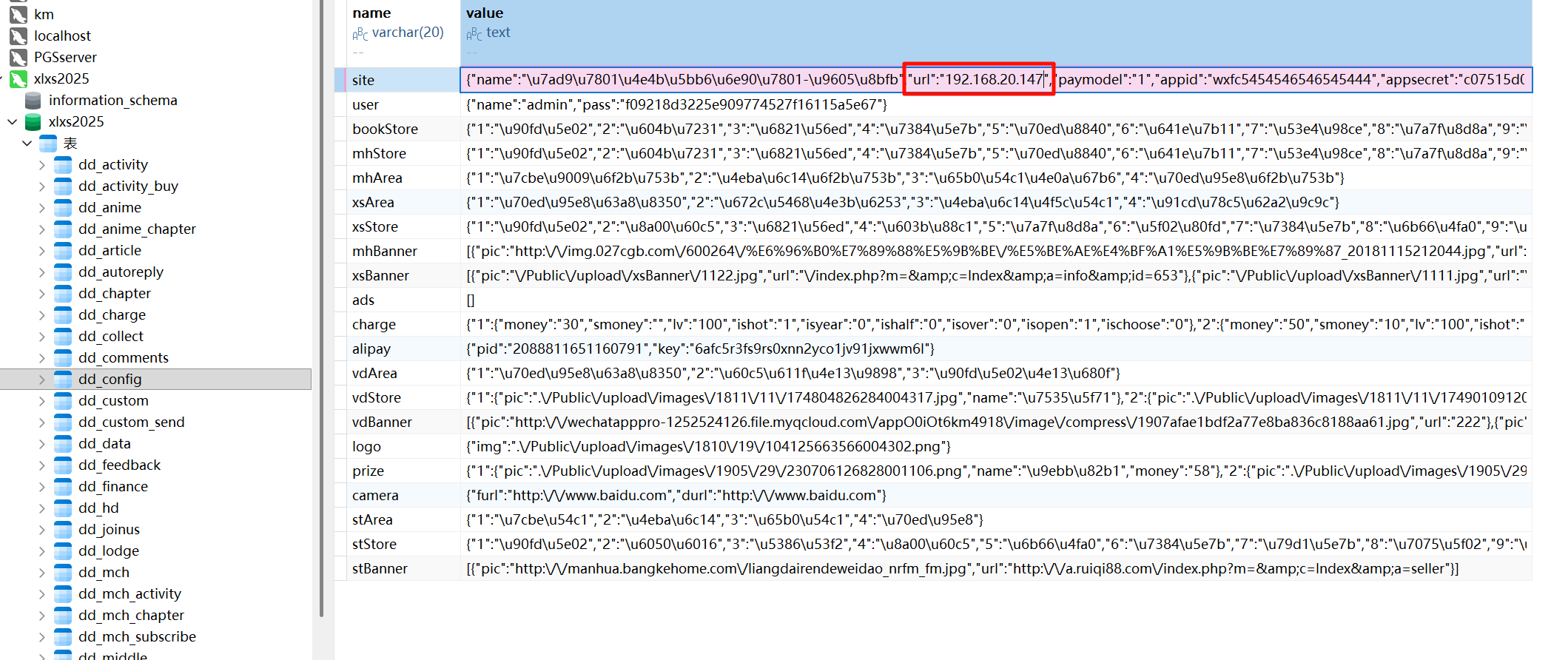Click the green xlxs2025 connection icon
The height and width of the screenshot is (660, 1568).
(x=18, y=78)
